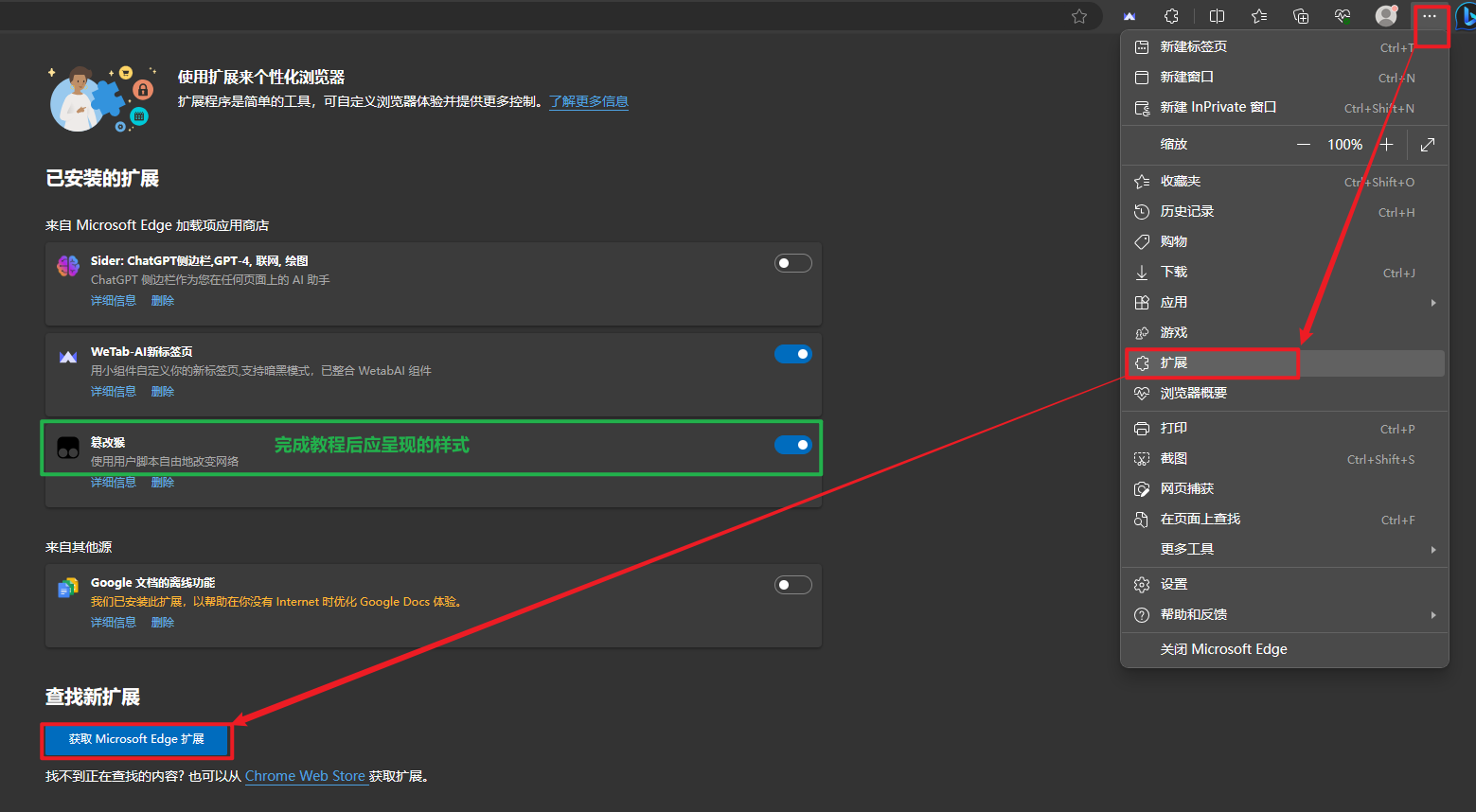This screenshot has height=812, width=1476.
Task: Select 关闭 Microsoft Edge menu item
Action: [1285, 649]
